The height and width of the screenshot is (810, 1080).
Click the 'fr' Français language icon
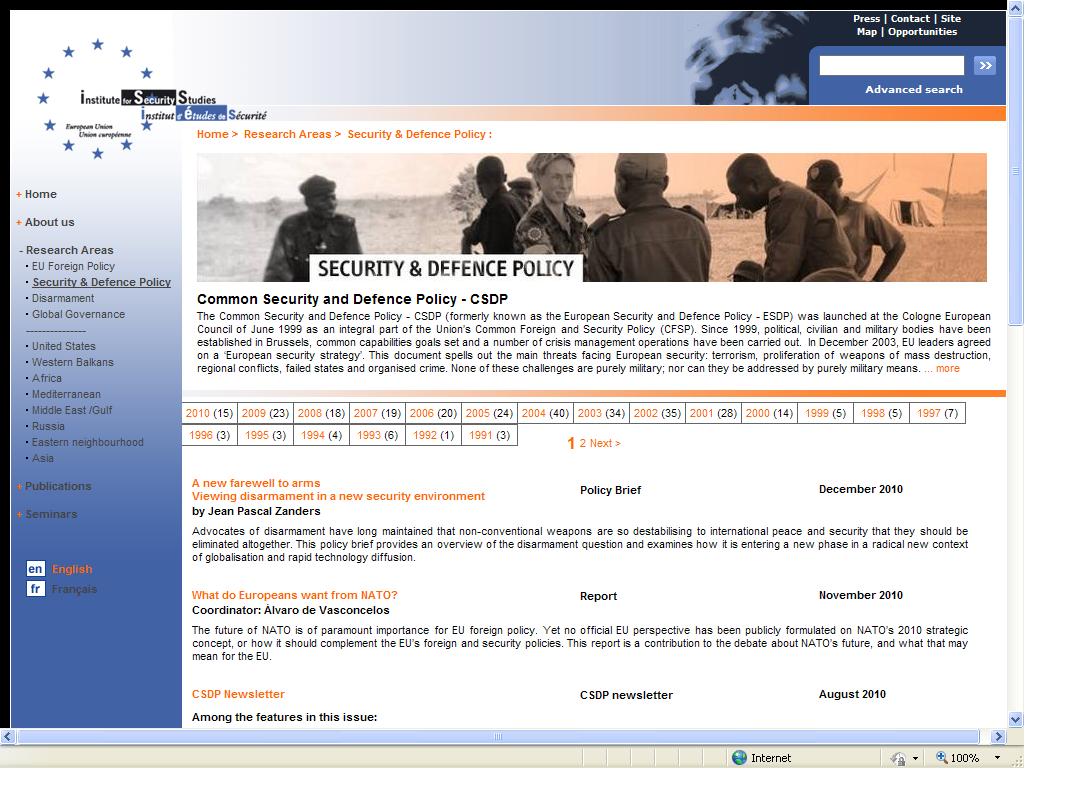pyautogui.click(x=35, y=589)
